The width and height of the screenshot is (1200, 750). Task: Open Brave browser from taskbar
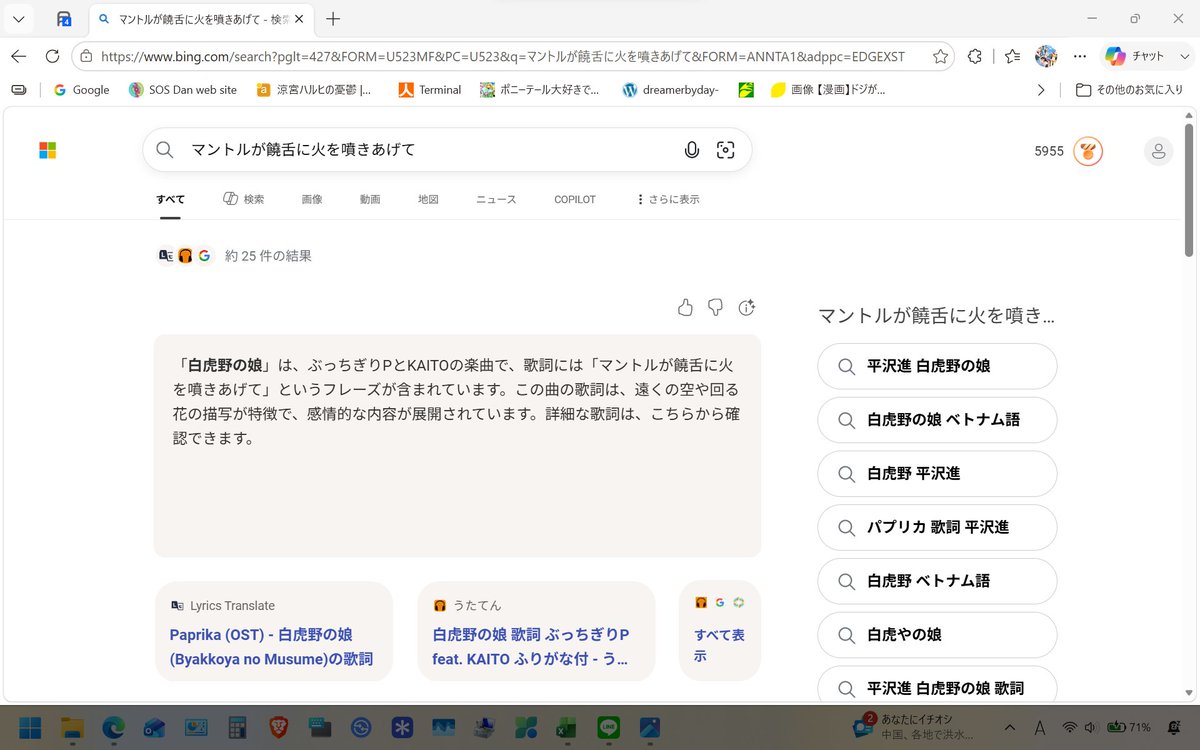(x=279, y=727)
